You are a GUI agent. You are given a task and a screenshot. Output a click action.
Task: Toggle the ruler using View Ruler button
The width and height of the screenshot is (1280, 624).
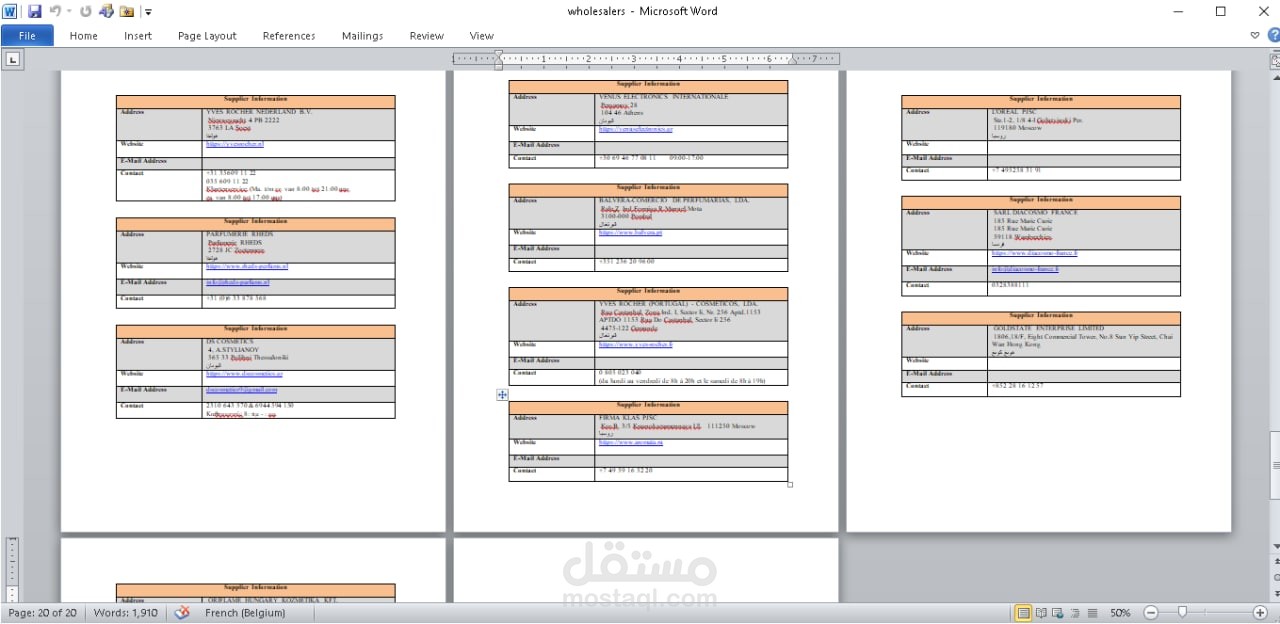[x=1275, y=60]
